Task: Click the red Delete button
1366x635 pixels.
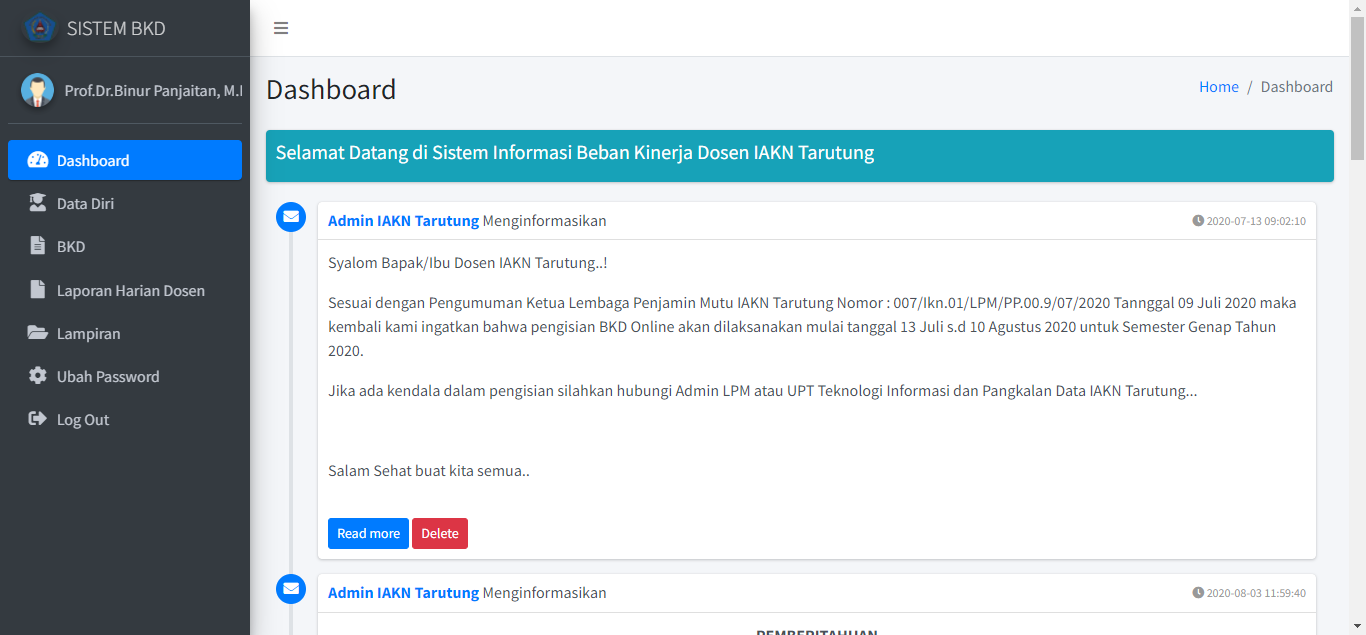Action: coord(440,533)
